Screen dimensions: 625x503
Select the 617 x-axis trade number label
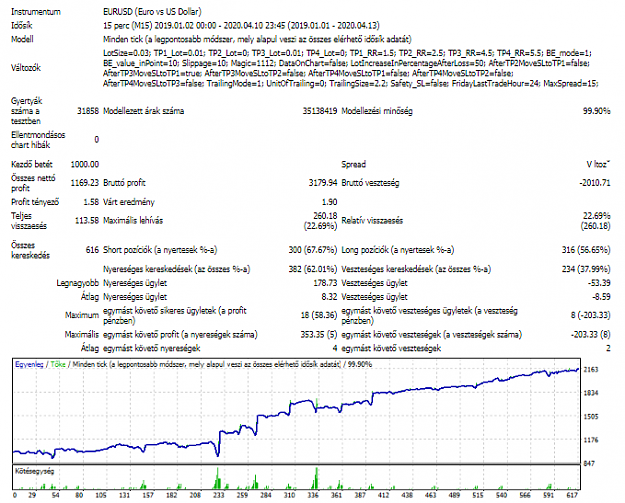click(x=572, y=495)
